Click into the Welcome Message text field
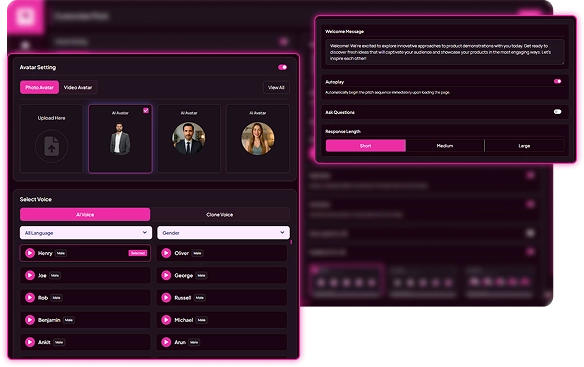 (x=445, y=52)
